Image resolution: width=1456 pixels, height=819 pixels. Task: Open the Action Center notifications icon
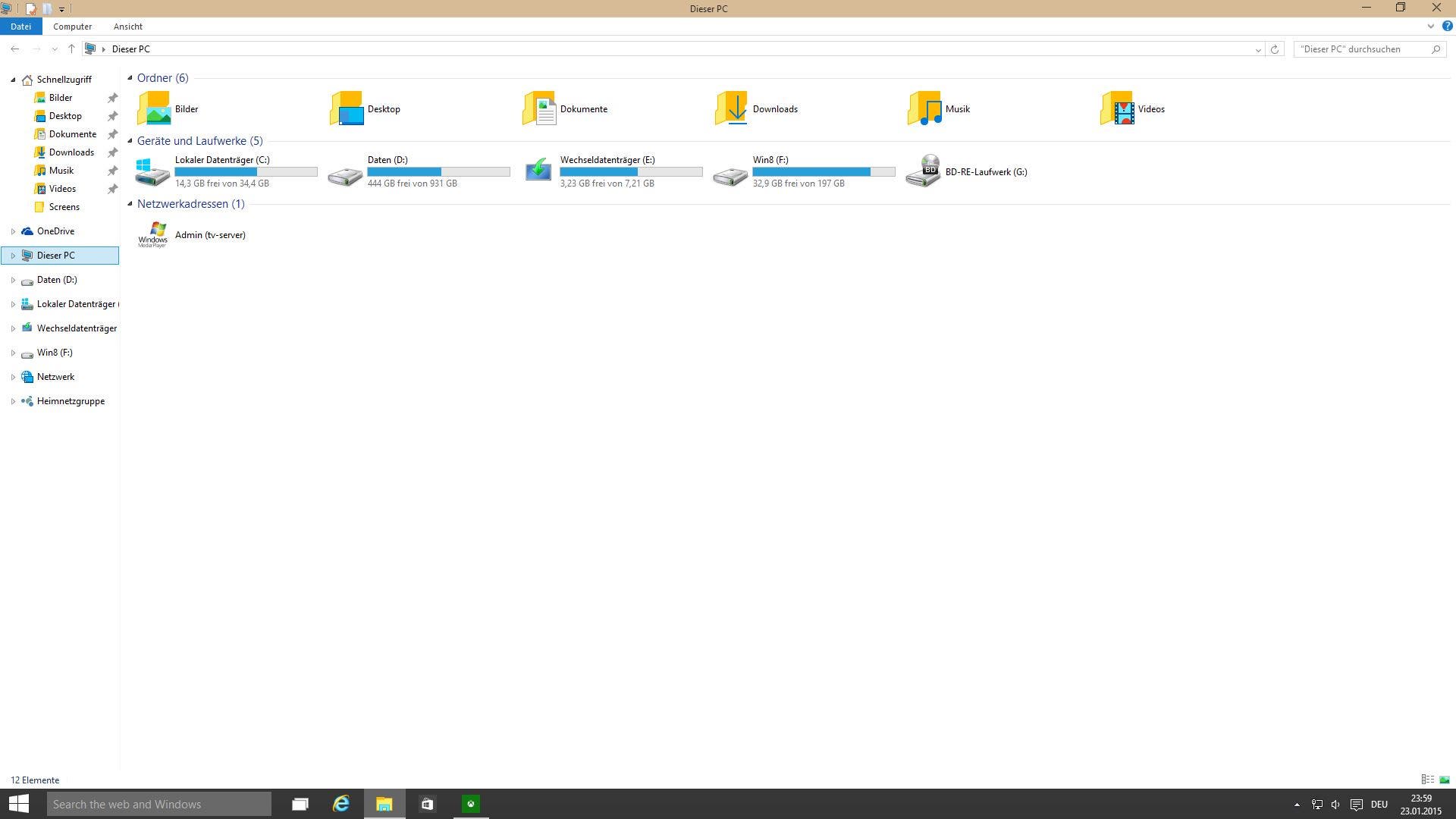point(1357,804)
